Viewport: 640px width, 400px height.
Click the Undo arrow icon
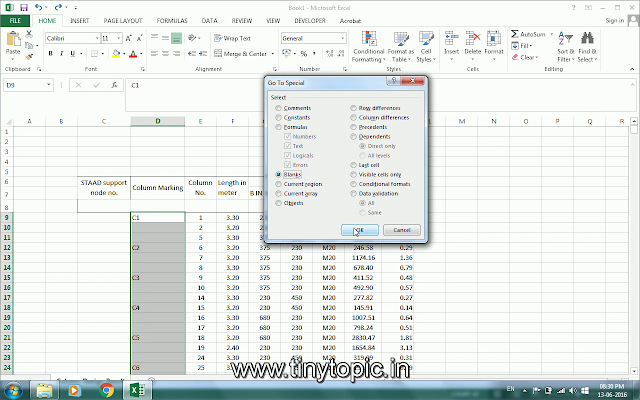[38, 7]
